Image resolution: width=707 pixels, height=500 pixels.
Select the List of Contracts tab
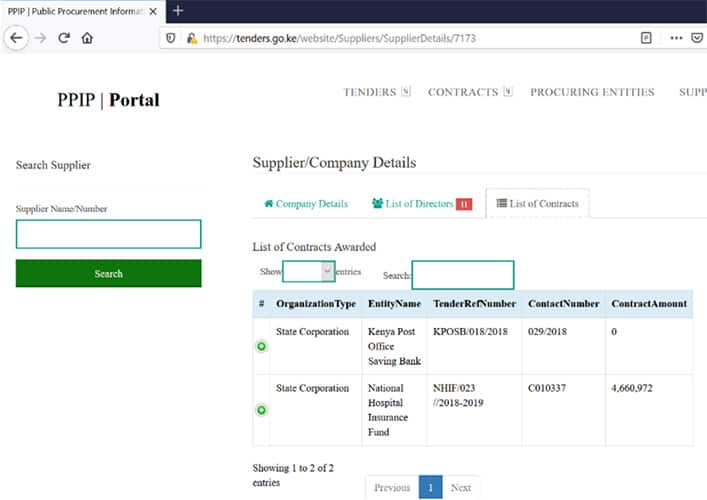(537, 204)
